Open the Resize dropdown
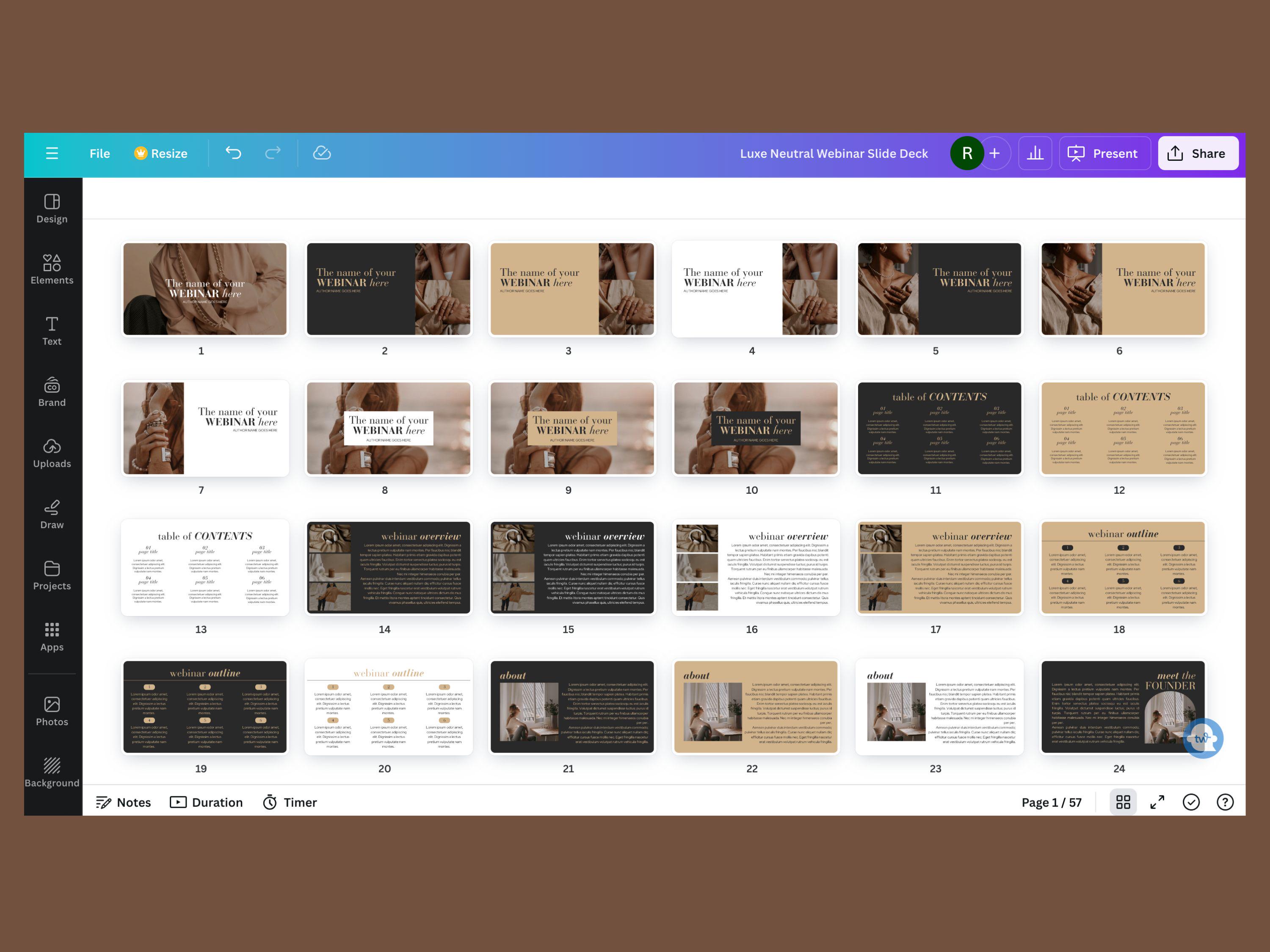 coord(161,153)
